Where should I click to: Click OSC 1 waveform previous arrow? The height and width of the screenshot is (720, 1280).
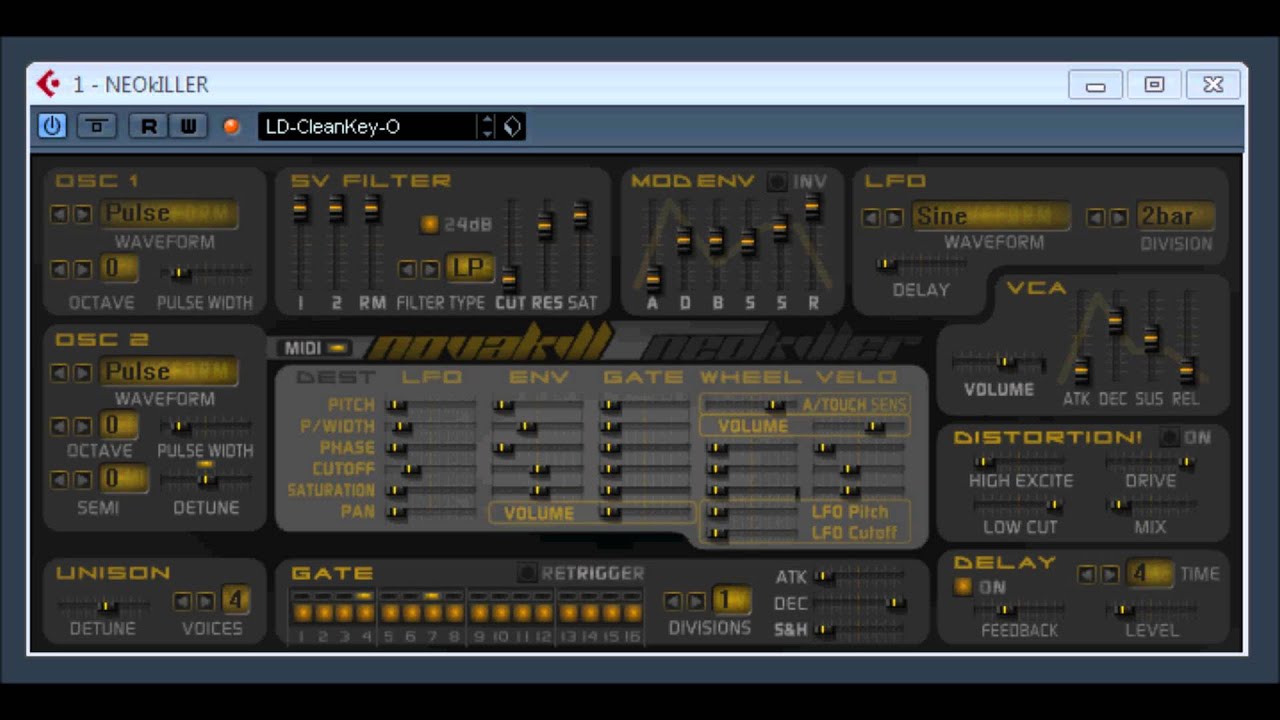tap(60, 215)
